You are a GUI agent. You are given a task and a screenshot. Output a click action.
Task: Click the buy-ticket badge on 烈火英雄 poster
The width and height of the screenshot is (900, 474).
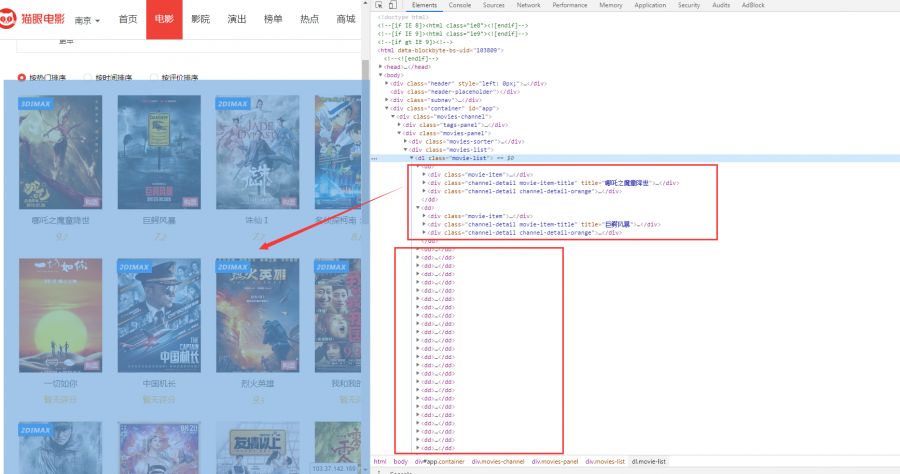(x=289, y=366)
